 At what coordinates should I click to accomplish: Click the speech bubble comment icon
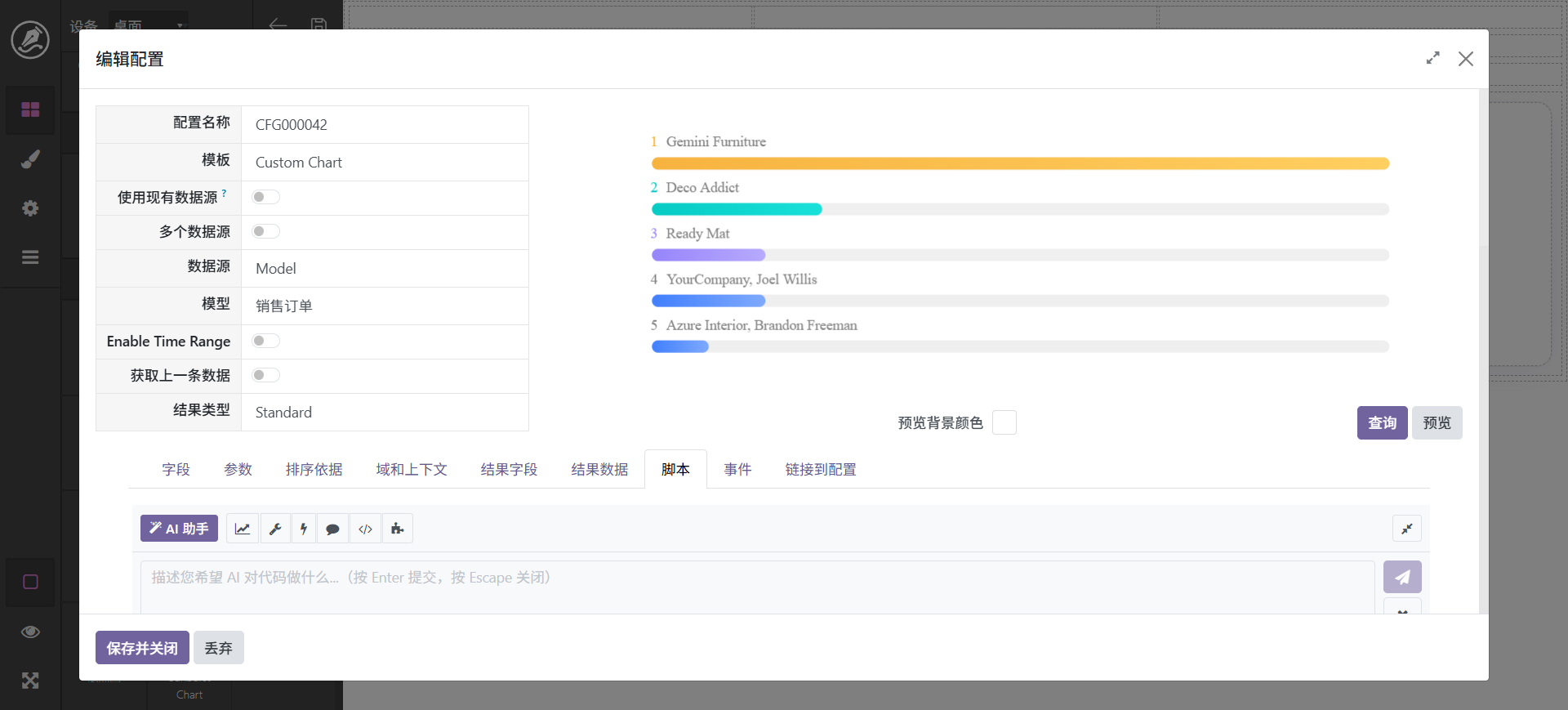(x=332, y=529)
